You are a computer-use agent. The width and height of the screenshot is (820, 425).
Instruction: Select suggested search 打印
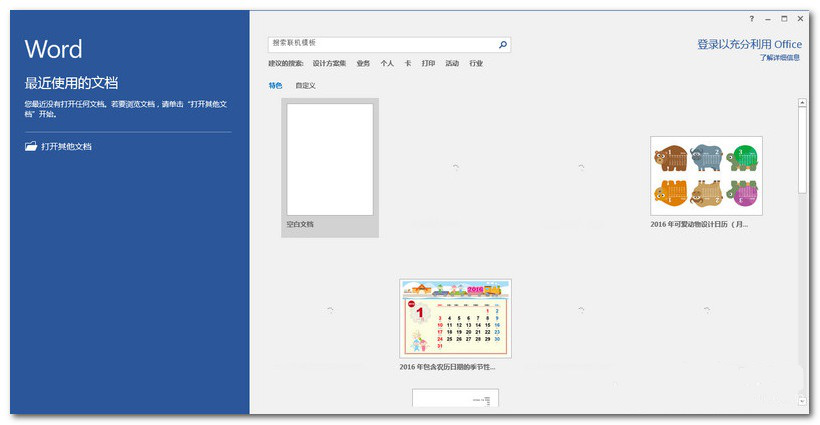click(428, 63)
